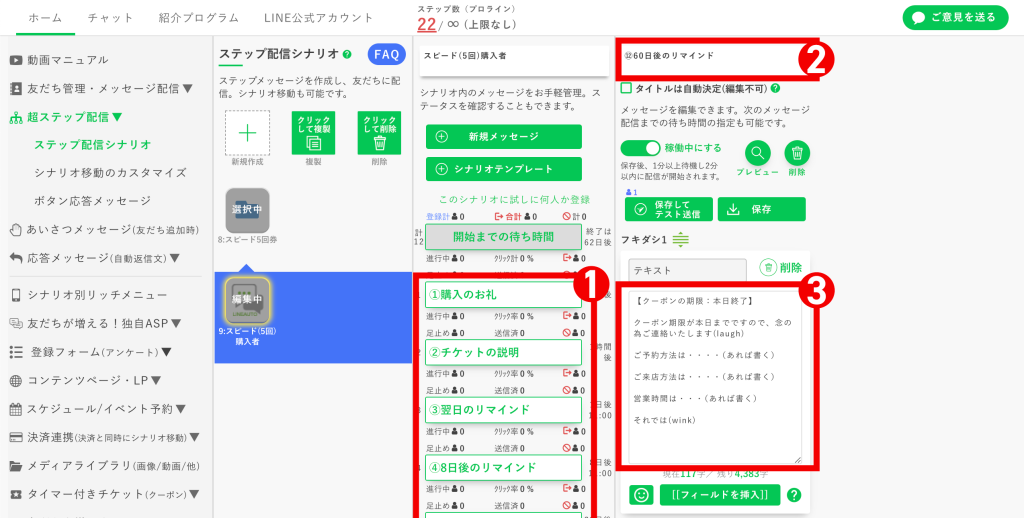Select the ②チケットの説明 message
This screenshot has height=518, width=1024.
tap(504, 352)
